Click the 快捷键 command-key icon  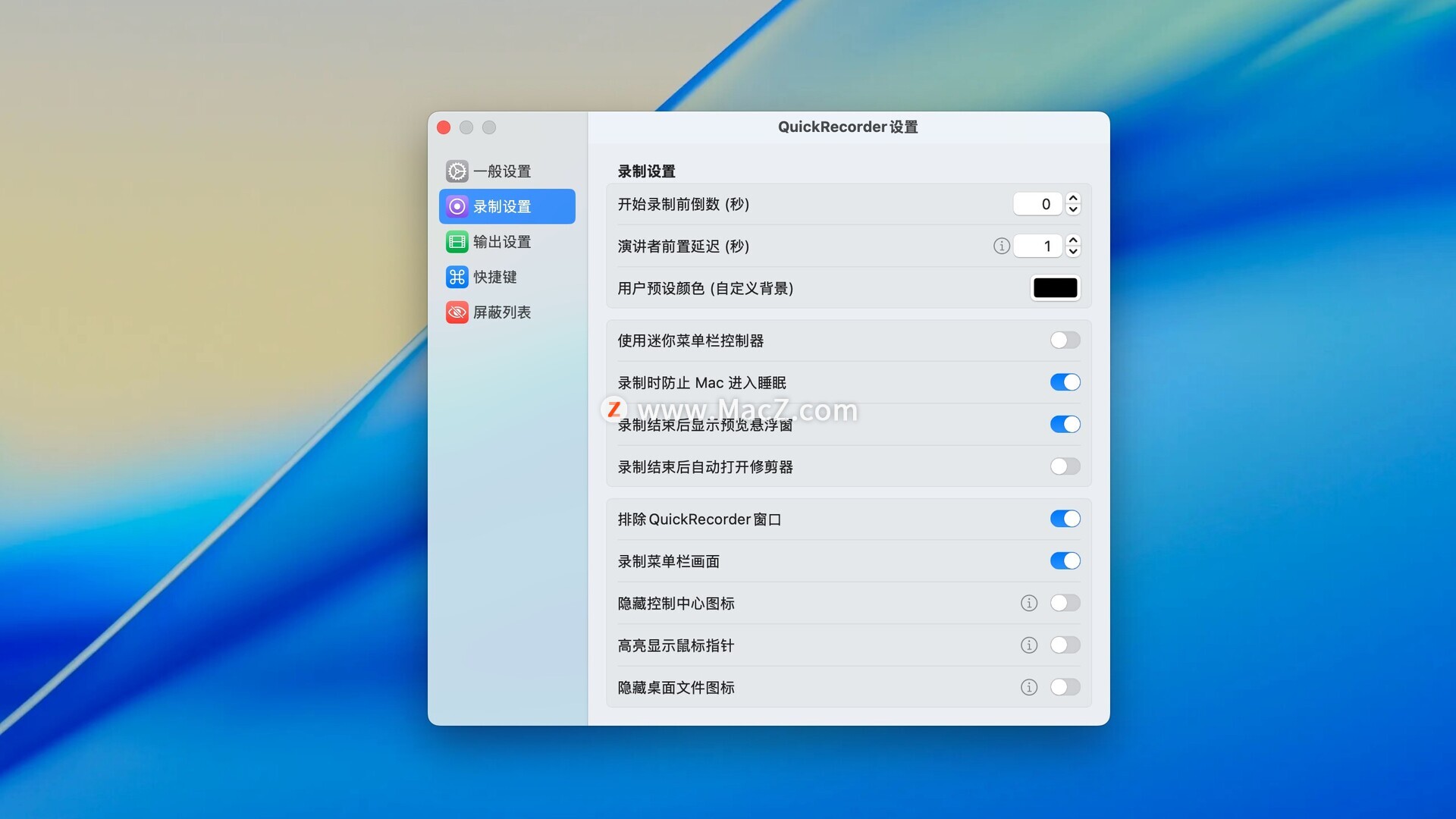click(x=457, y=277)
